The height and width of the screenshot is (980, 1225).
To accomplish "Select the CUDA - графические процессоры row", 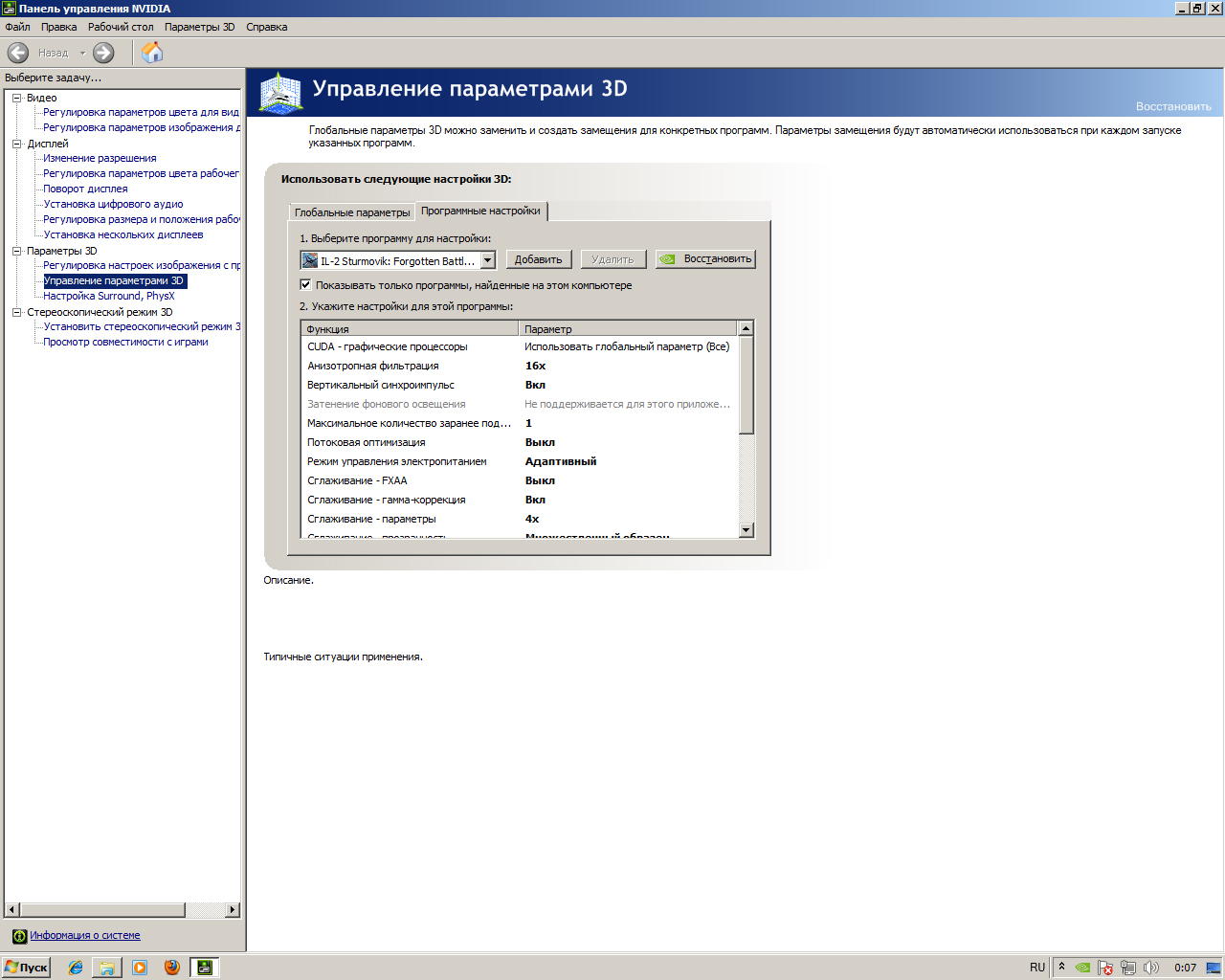I will 520,346.
